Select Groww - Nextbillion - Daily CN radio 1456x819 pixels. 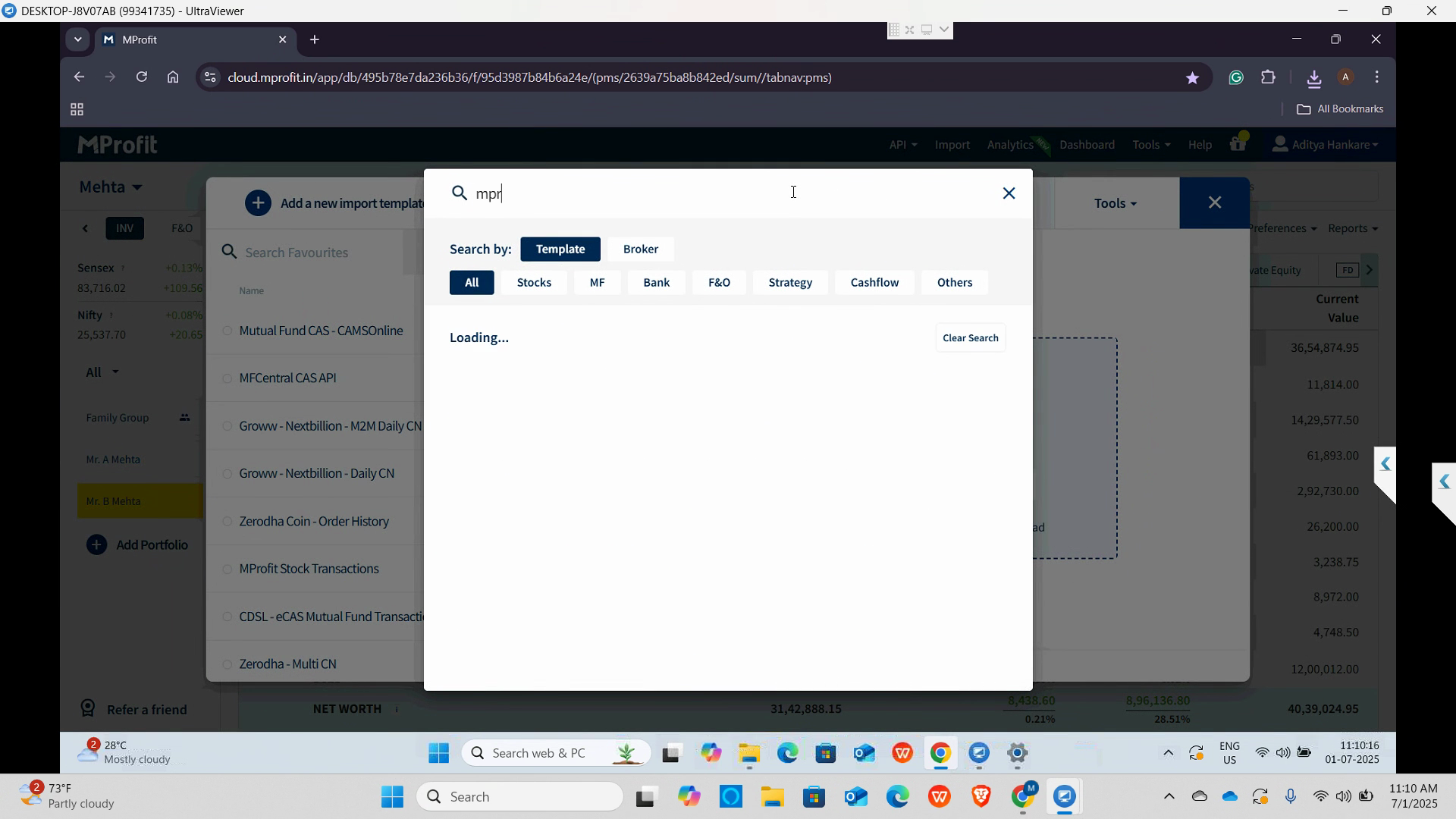click(227, 474)
